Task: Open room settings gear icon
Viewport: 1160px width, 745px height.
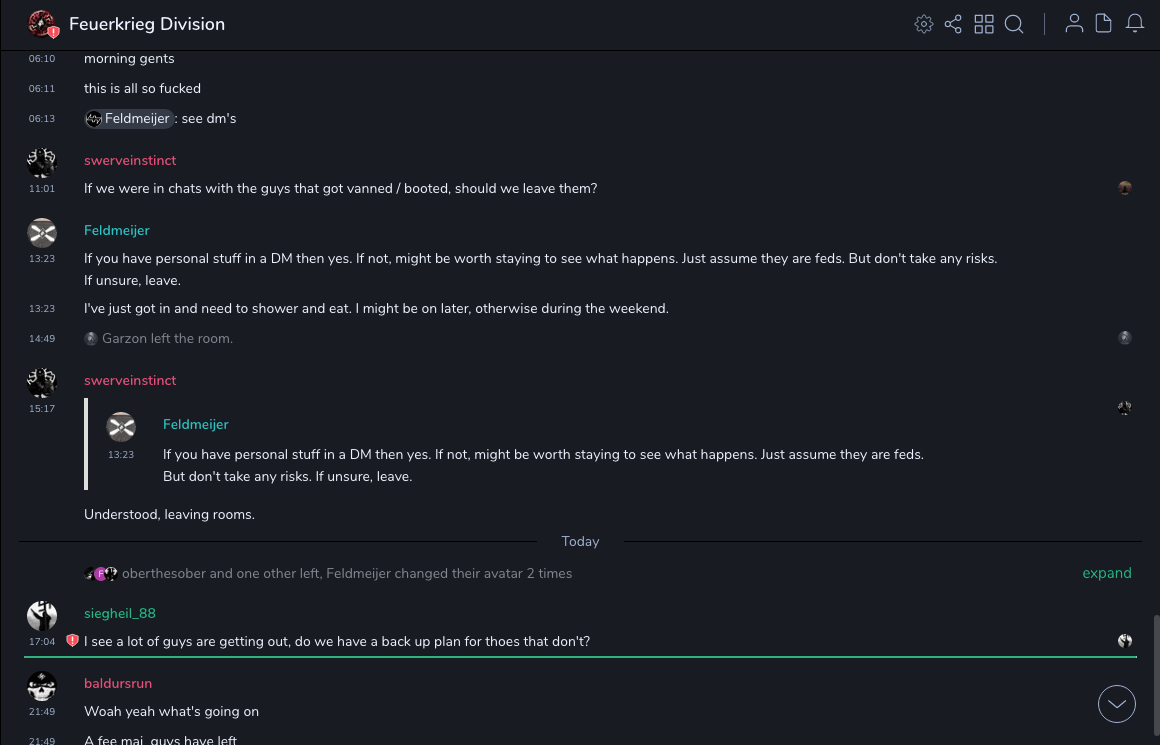Action: click(924, 24)
